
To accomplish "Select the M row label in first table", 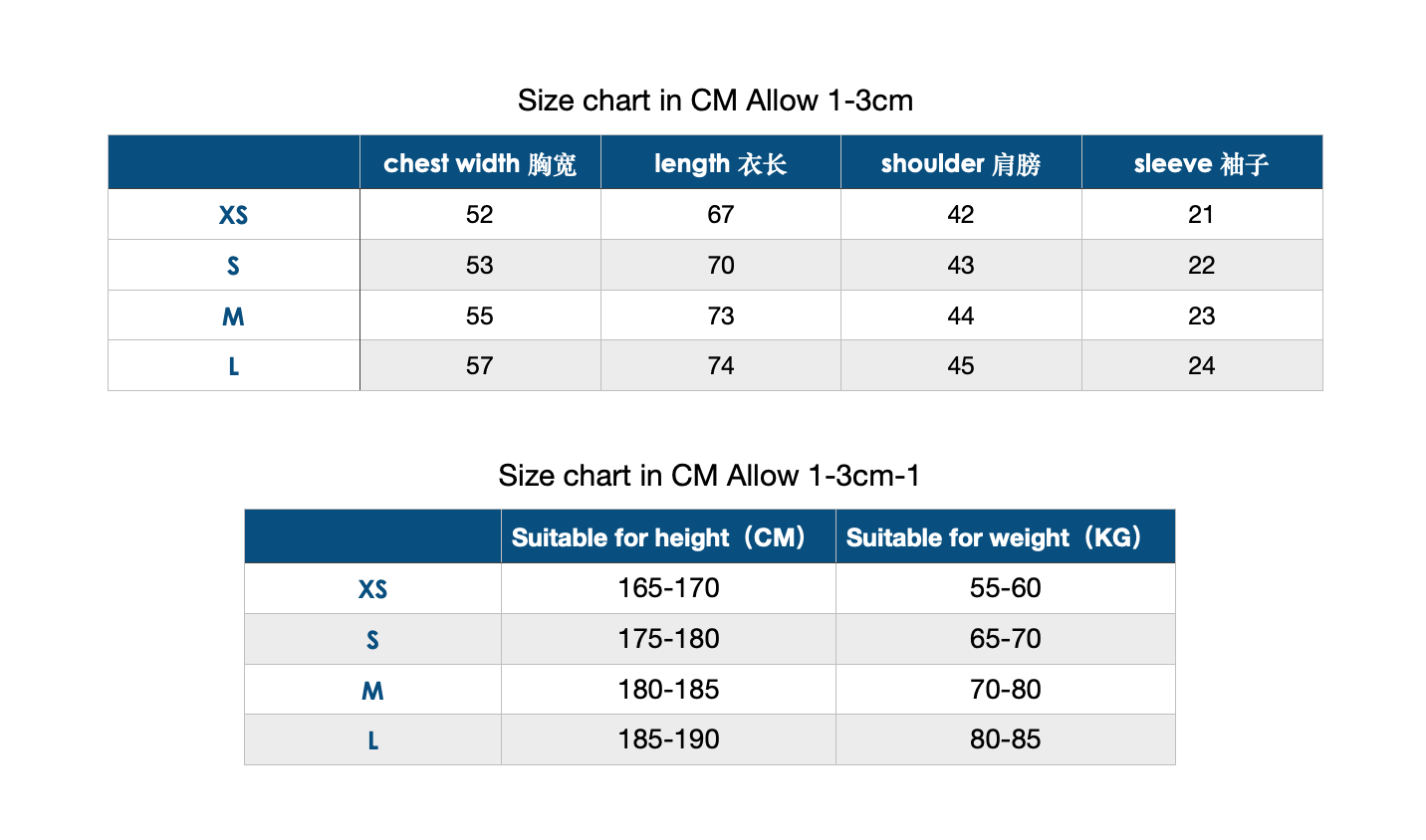I will click(x=233, y=316).
